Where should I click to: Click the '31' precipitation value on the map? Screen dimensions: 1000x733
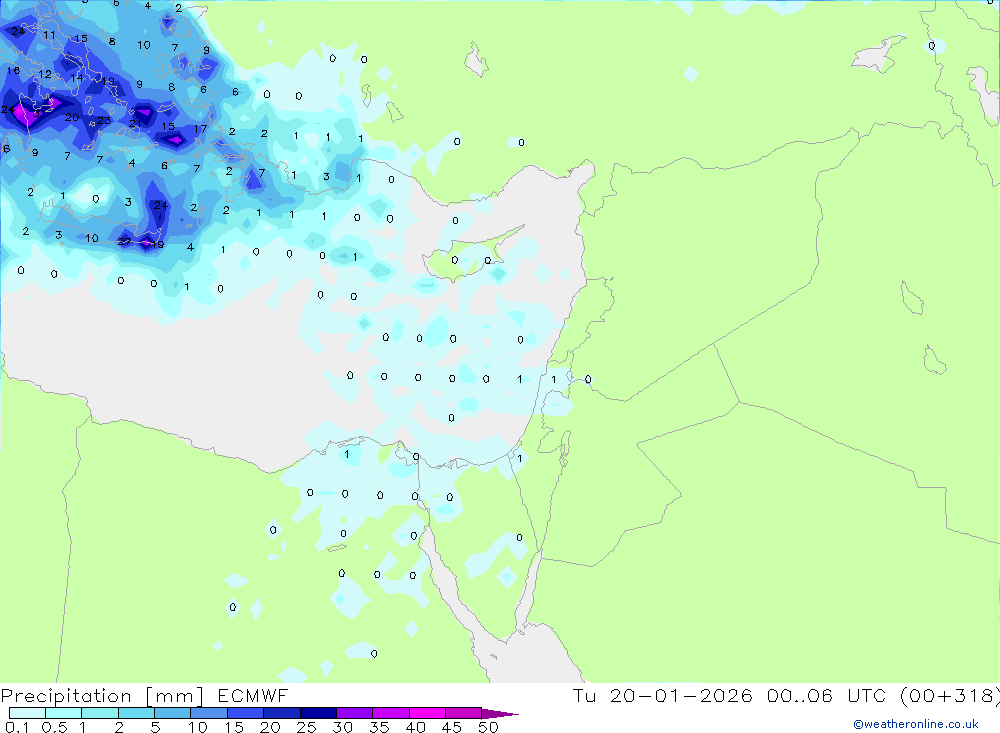pos(38,113)
